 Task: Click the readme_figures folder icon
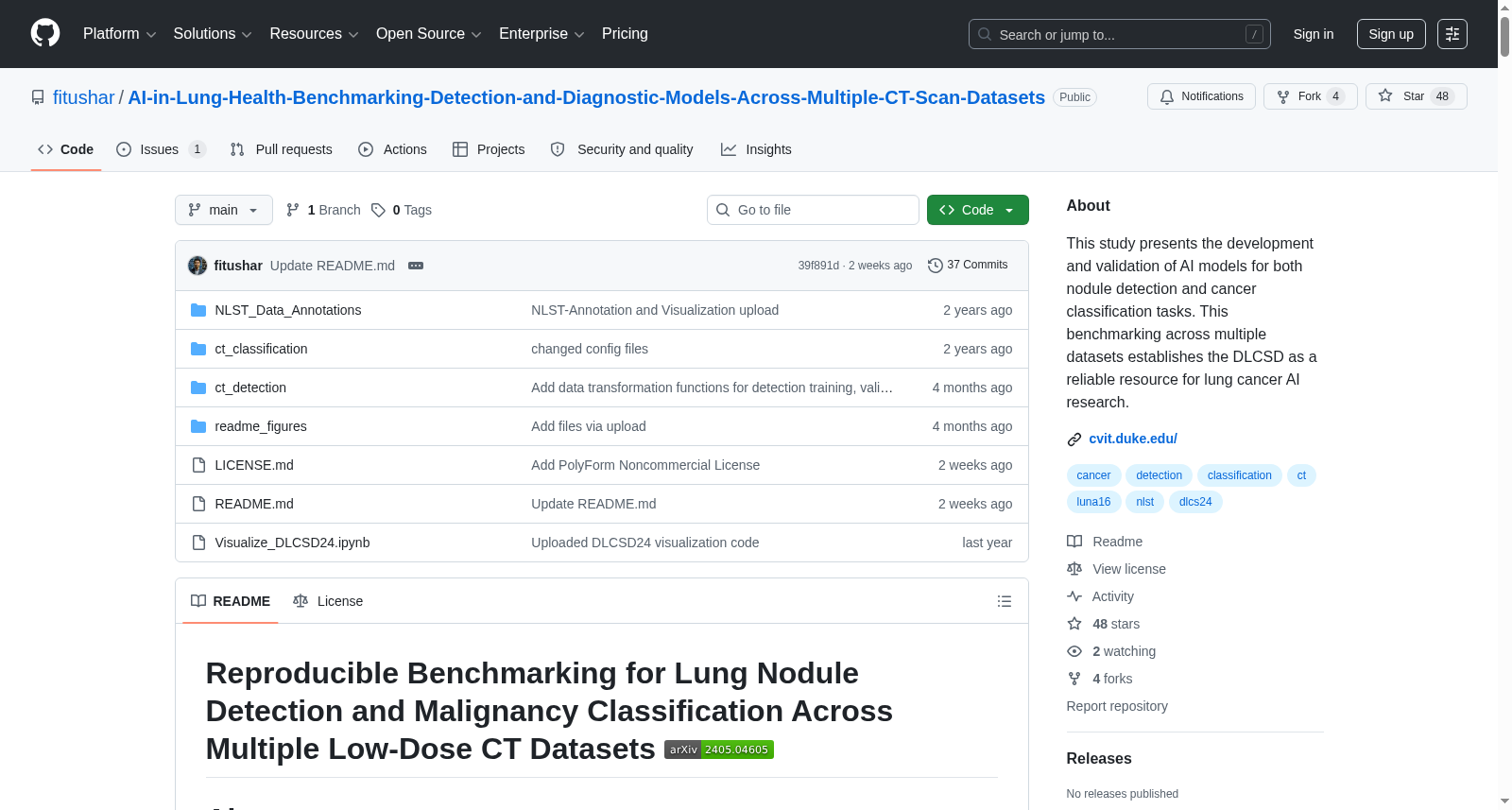[x=198, y=426]
